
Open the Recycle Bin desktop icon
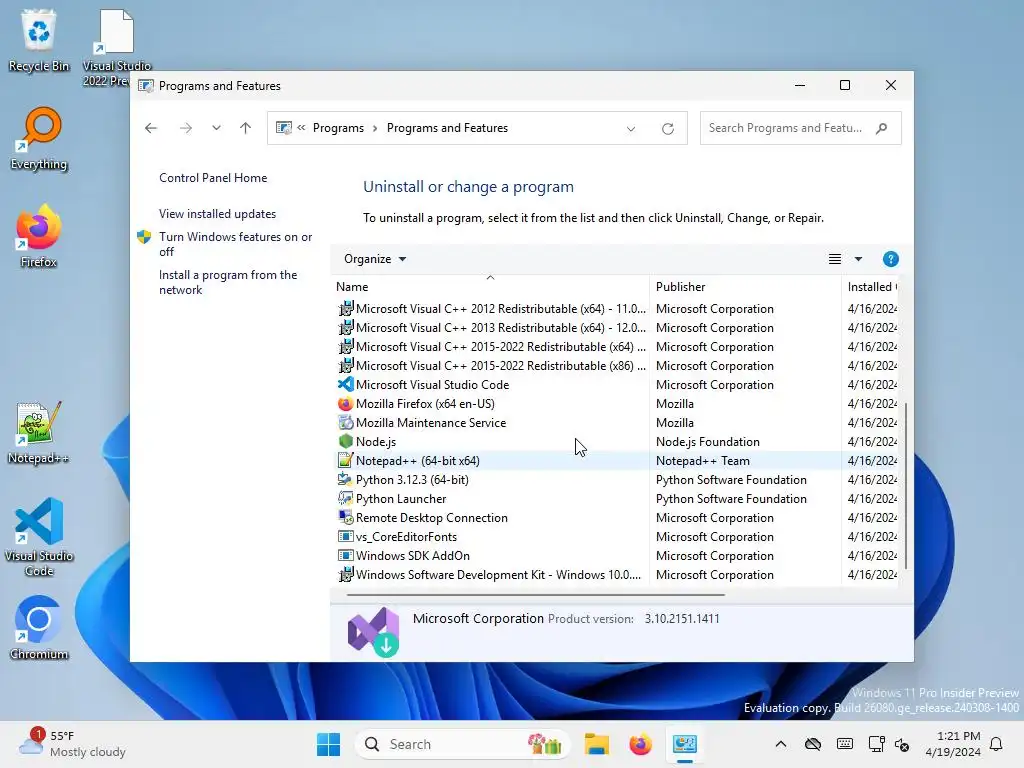(39, 40)
